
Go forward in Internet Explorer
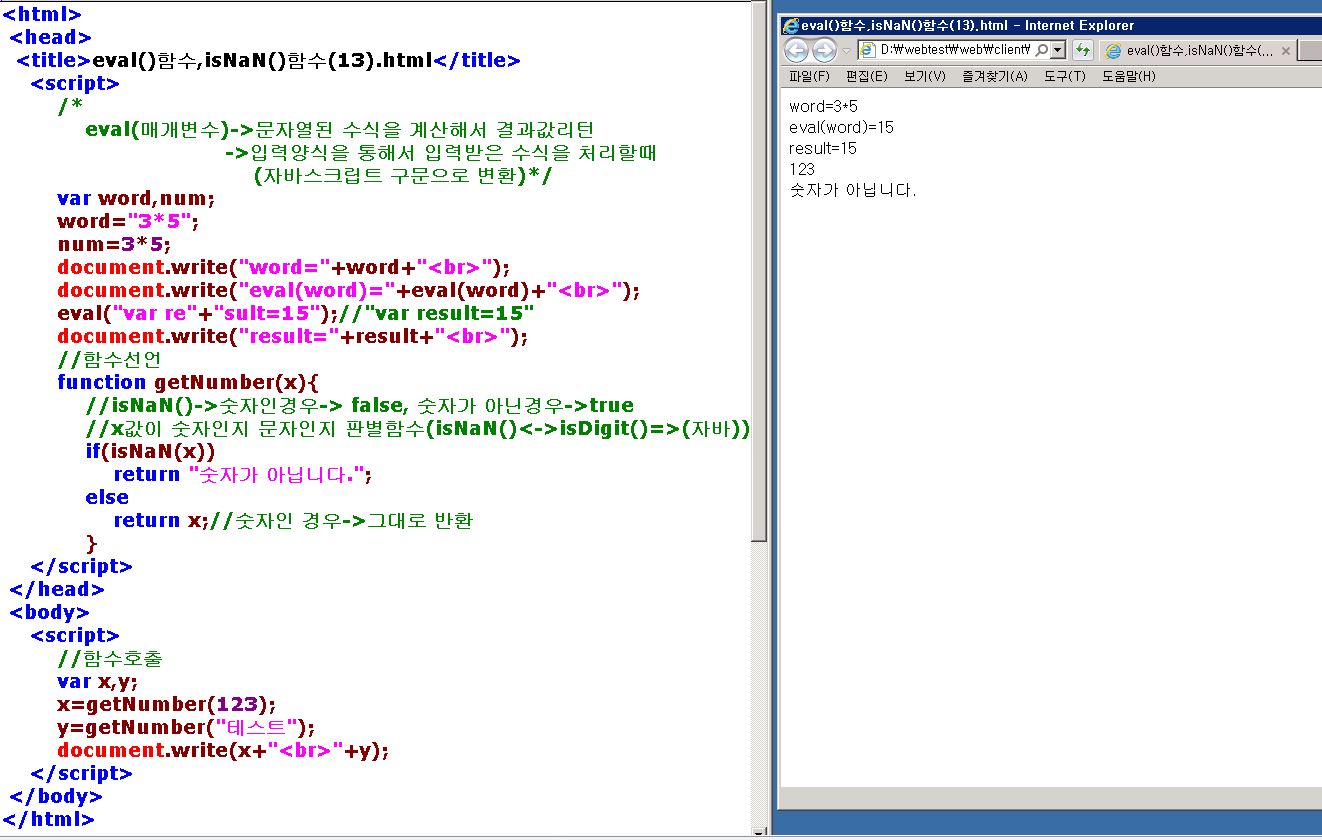[824, 50]
